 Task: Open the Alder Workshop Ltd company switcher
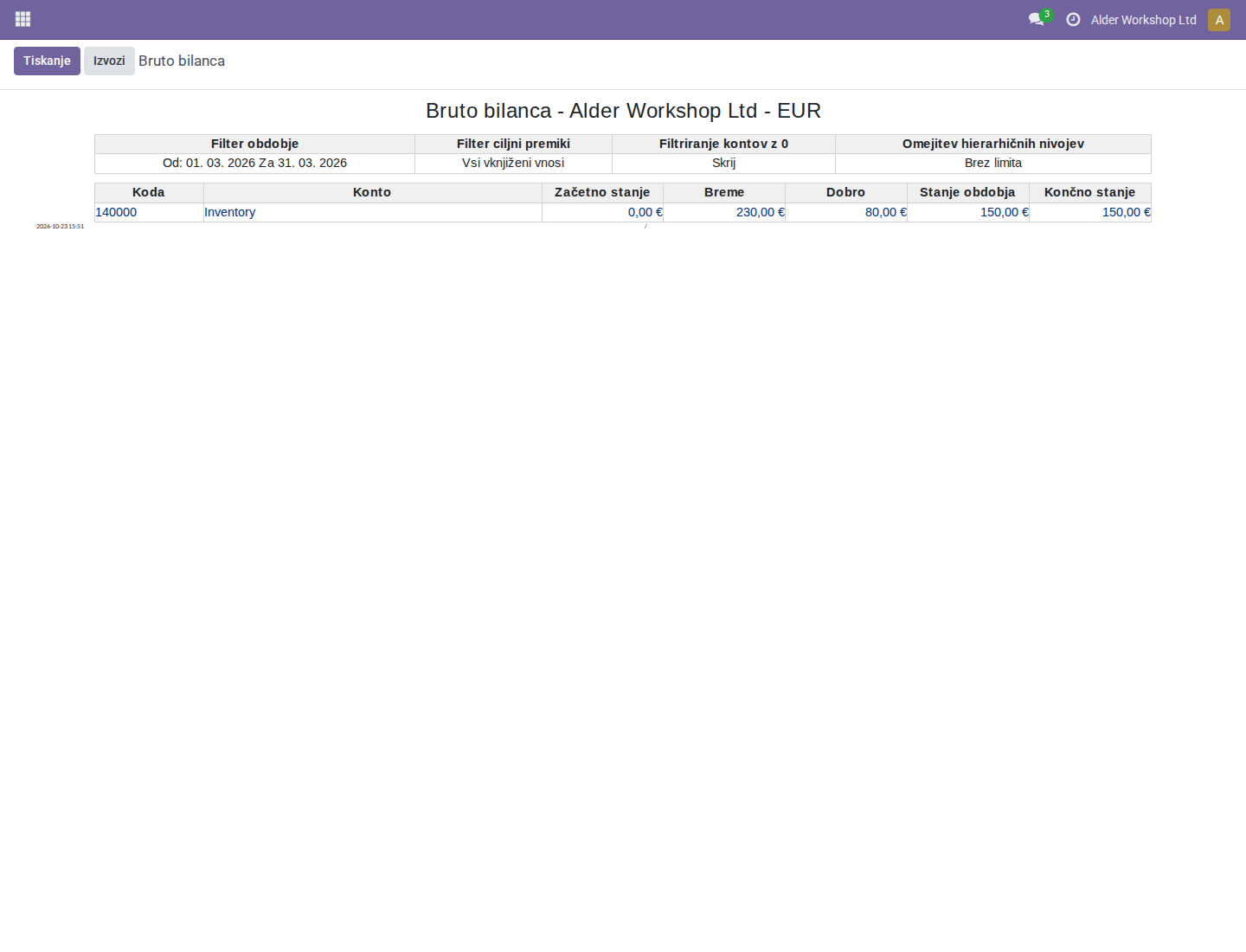[1143, 20]
